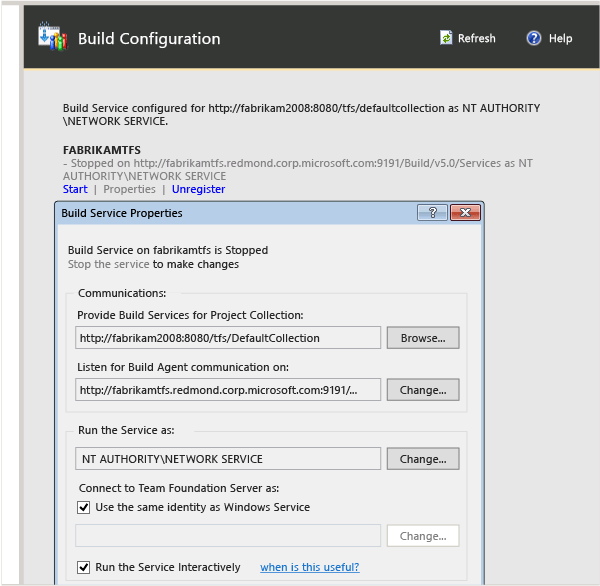Click the Listen for Build Agent URL field
The width and height of the screenshot is (600, 586).
[228, 390]
